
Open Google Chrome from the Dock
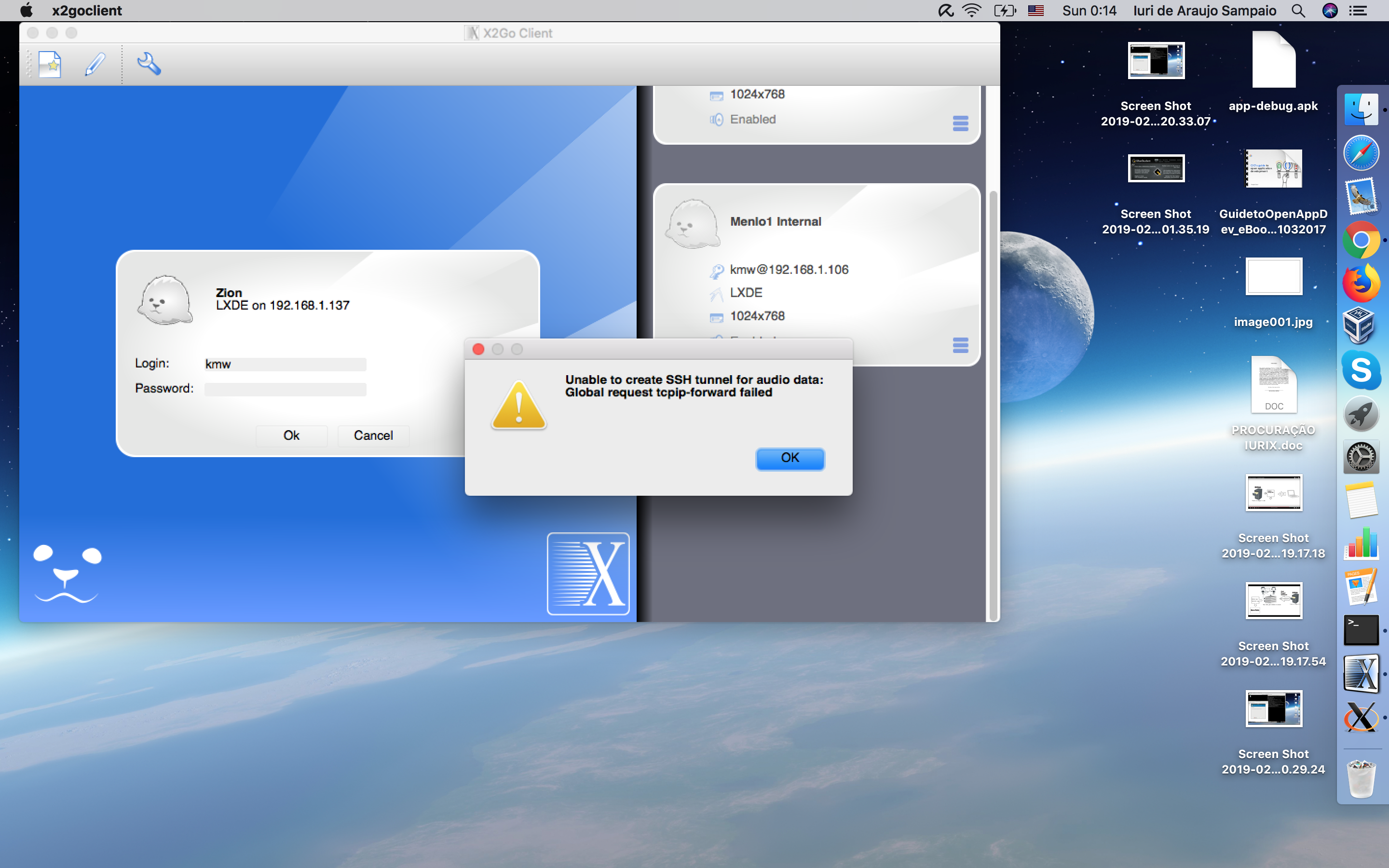pos(1361,240)
